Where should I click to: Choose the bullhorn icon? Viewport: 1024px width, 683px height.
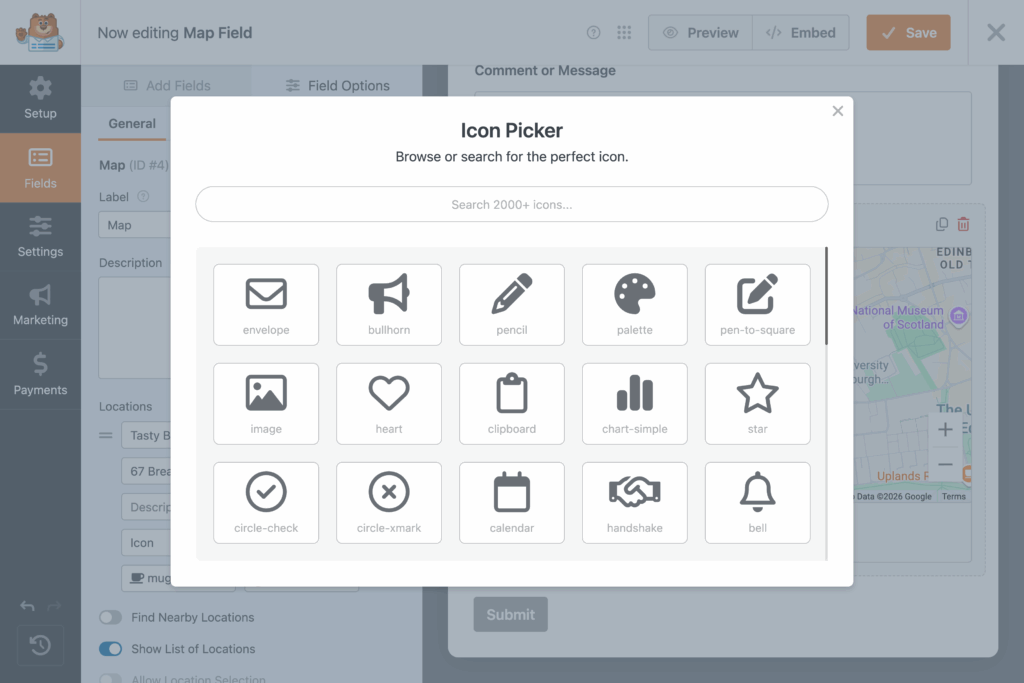(x=389, y=304)
